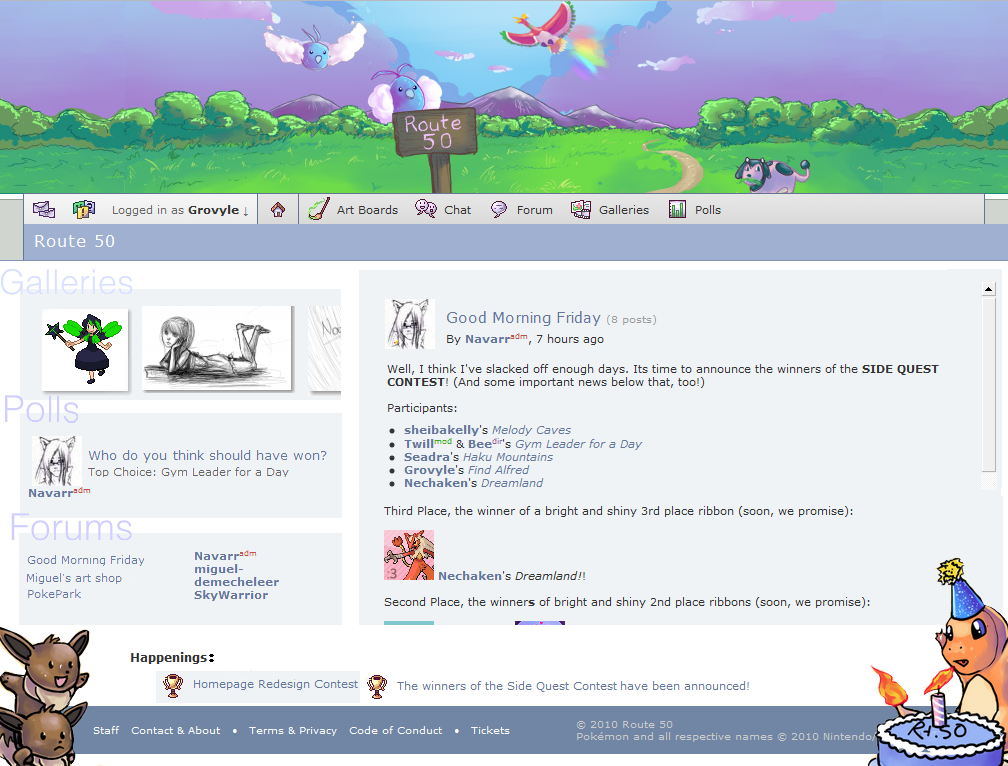Click the Galleries section heading
The width and height of the screenshot is (1008, 766).
[x=67, y=282]
